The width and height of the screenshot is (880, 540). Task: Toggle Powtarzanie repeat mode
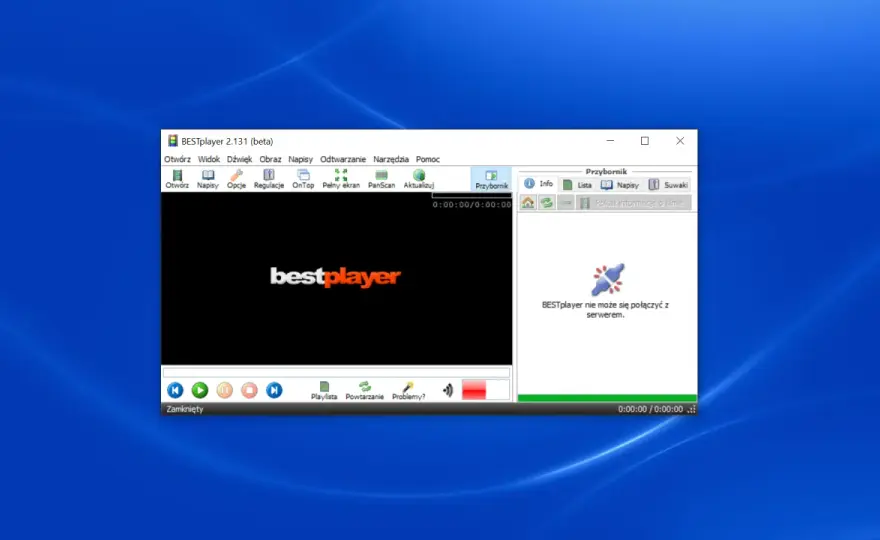364,391
